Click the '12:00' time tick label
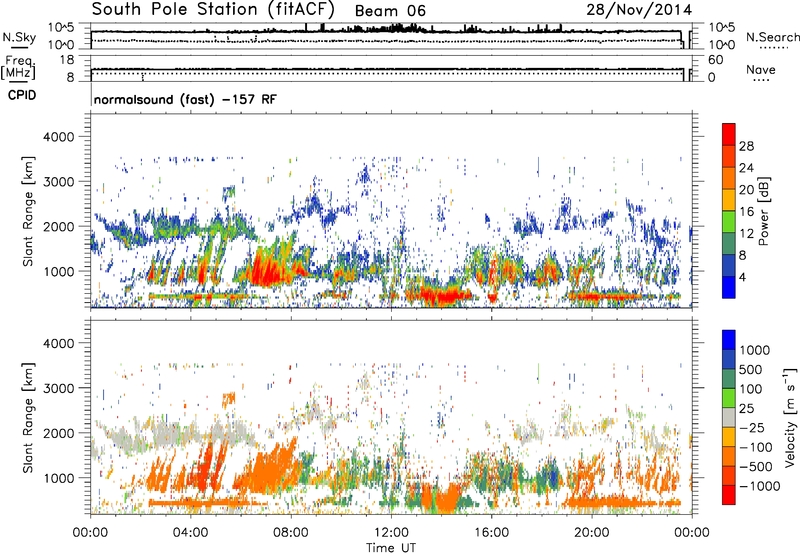 coord(391,533)
